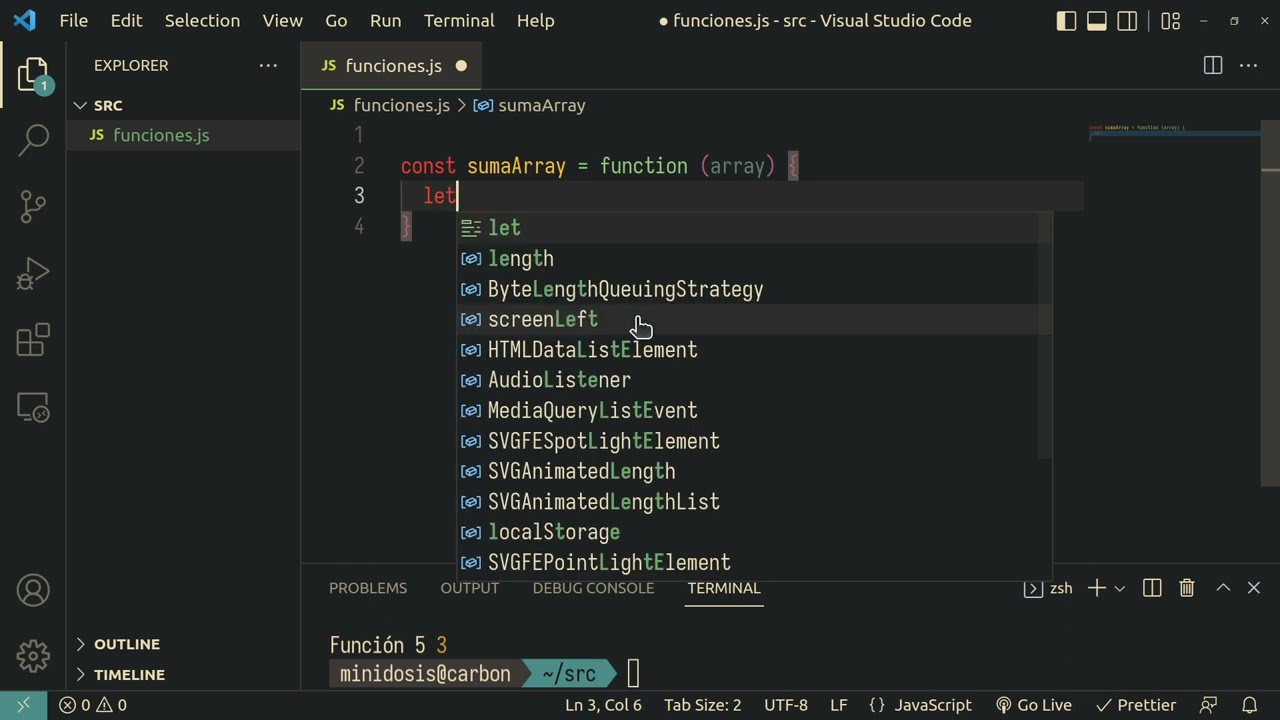Toggle the bottom panel layout button
The image size is (1280, 720).
[x=1096, y=21]
